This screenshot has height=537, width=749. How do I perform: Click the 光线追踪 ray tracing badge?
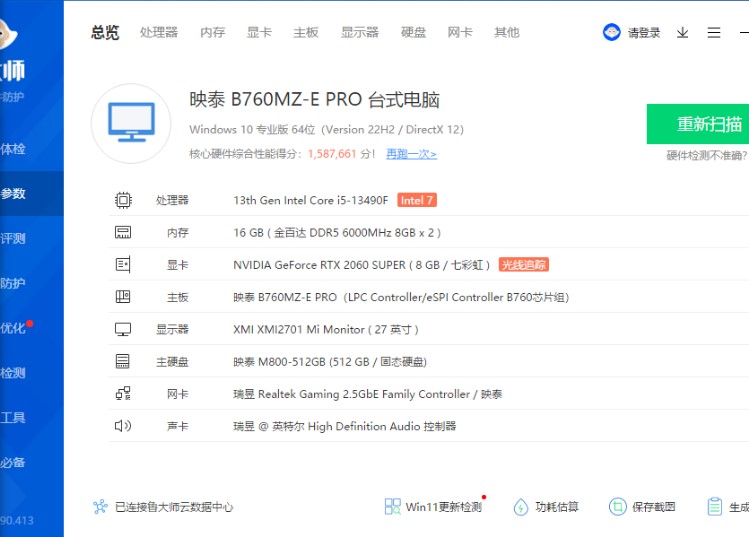coord(524,265)
